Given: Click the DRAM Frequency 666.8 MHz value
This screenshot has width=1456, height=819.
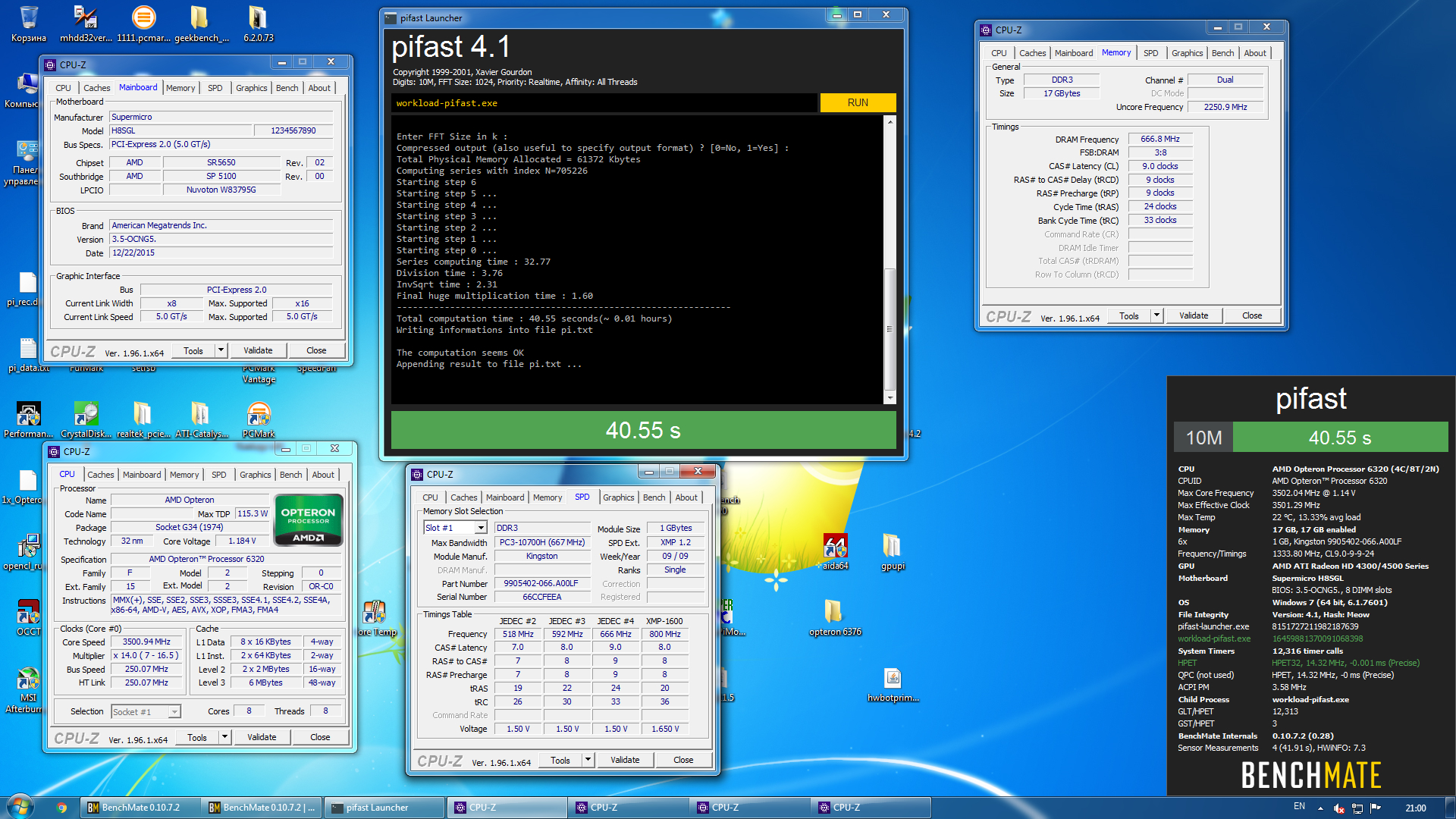Looking at the screenshot, I should (x=1160, y=139).
